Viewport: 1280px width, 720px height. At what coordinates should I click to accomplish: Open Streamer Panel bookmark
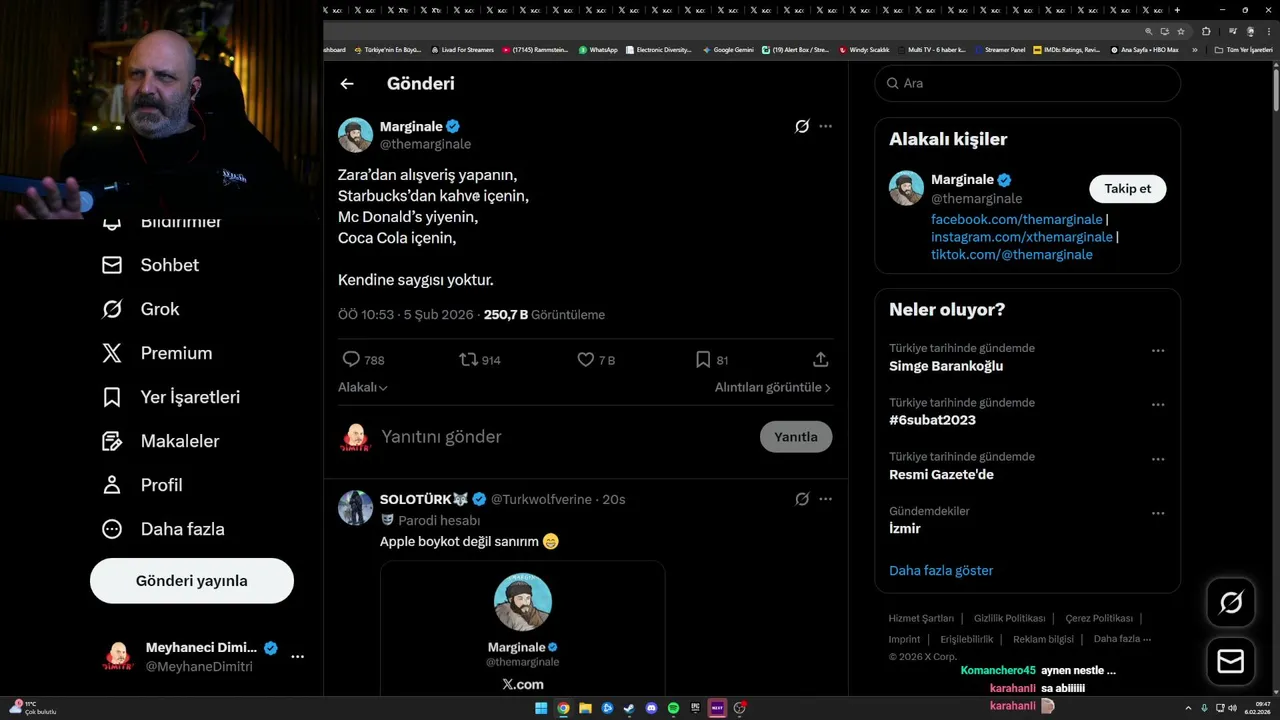click(999, 49)
